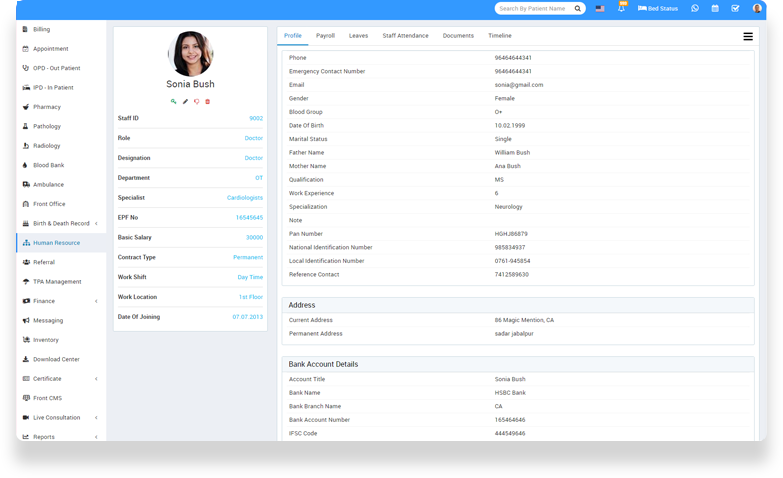
Task: Click the search magnifier icon
Action: 577,8
